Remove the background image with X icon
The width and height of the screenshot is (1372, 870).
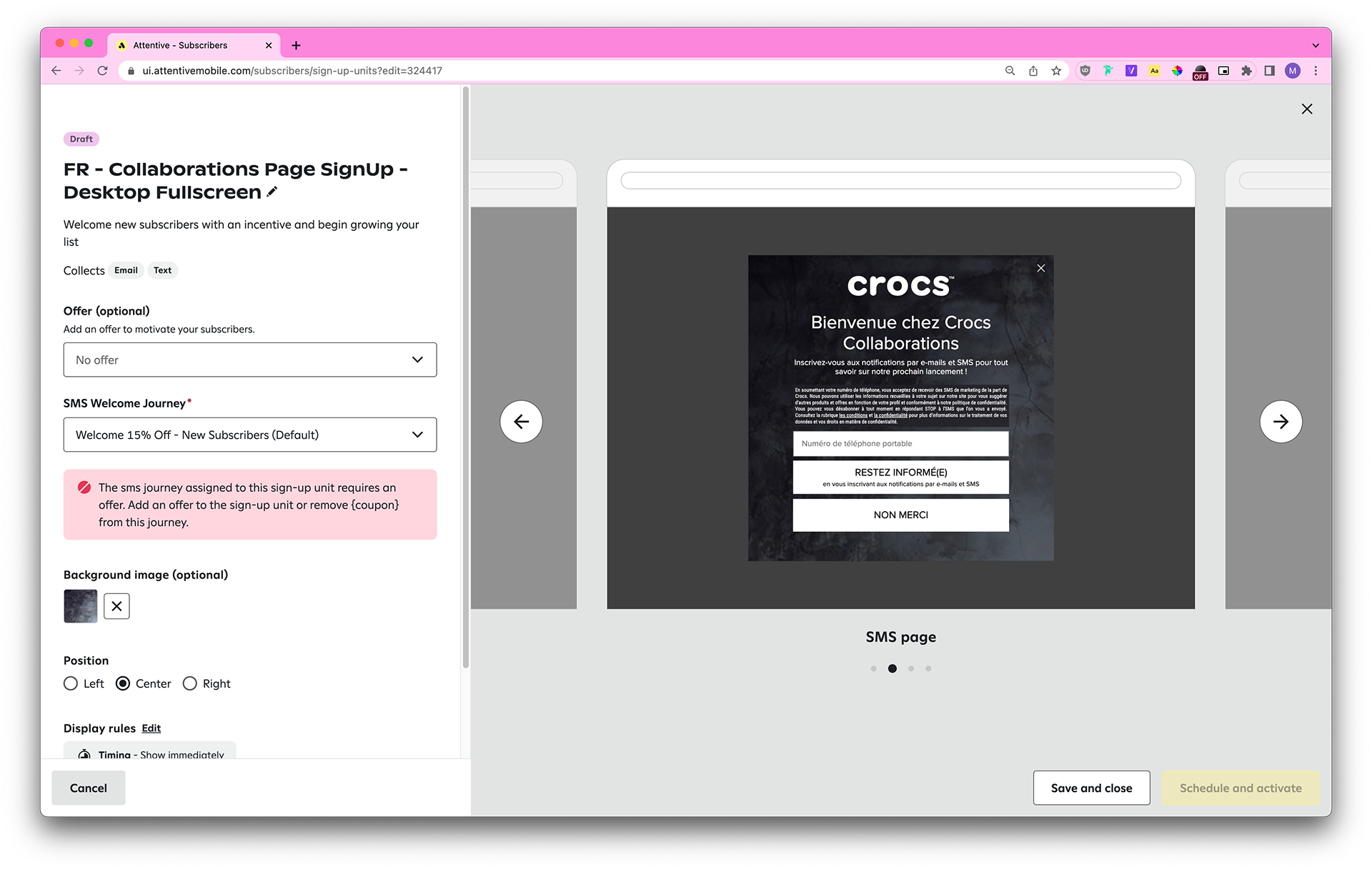(x=116, y=606)
